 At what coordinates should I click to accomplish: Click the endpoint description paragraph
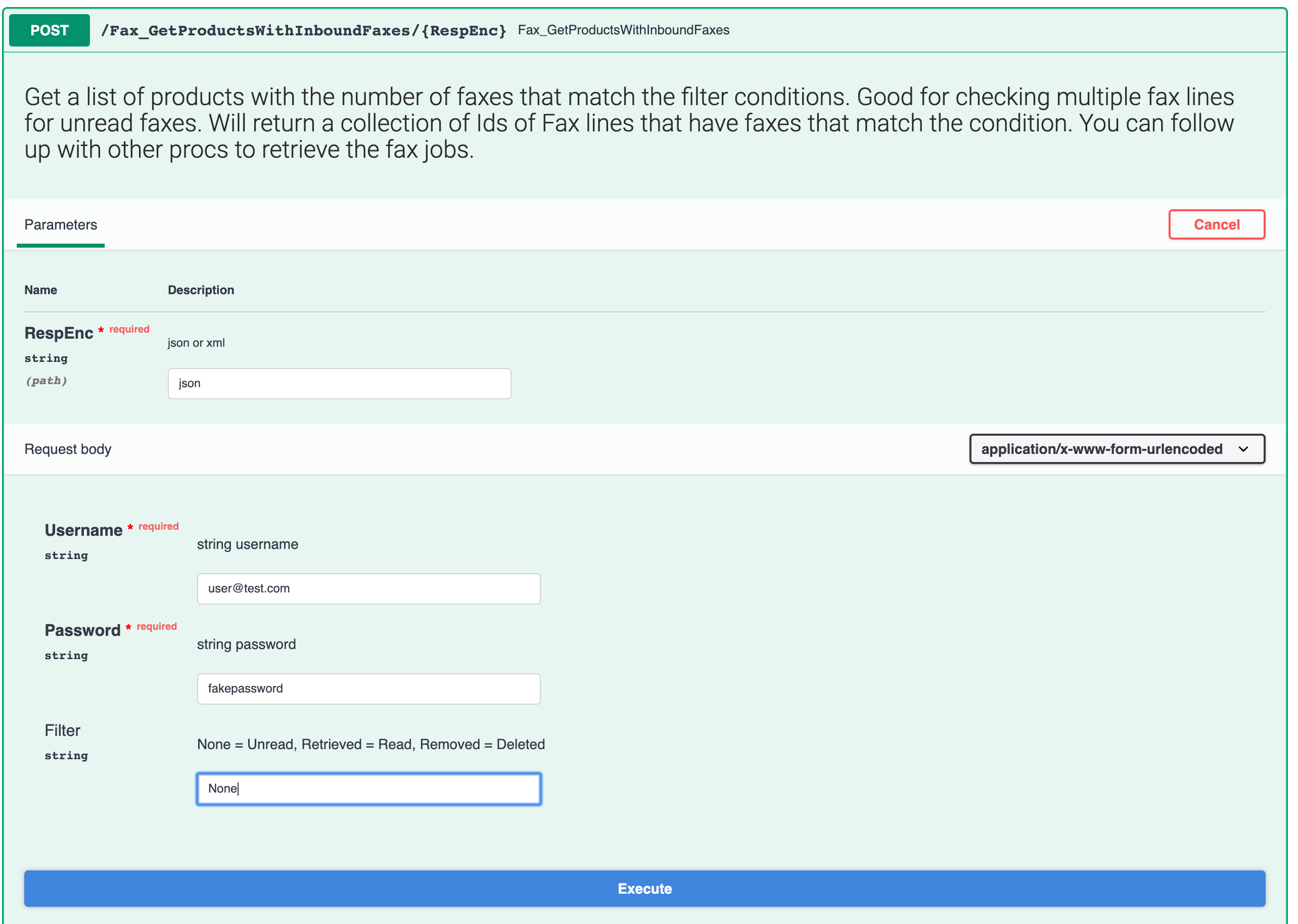tap(628, 123)
